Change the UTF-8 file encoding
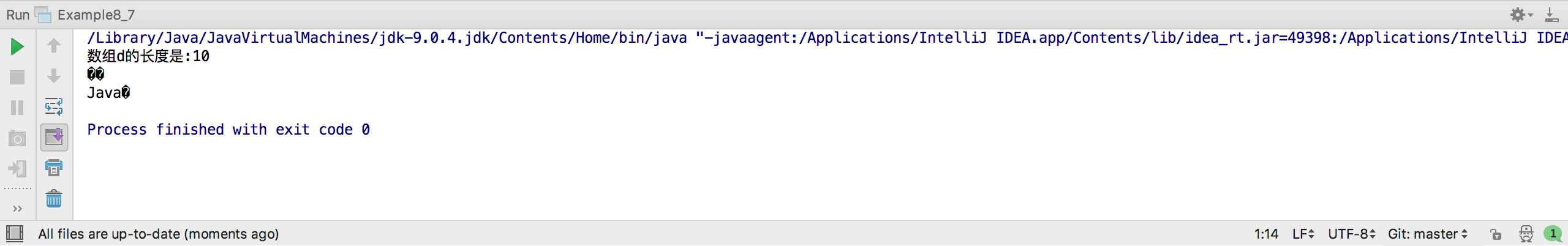The height and width of the screenshot is (246, 1568). tap(1351, 234)
